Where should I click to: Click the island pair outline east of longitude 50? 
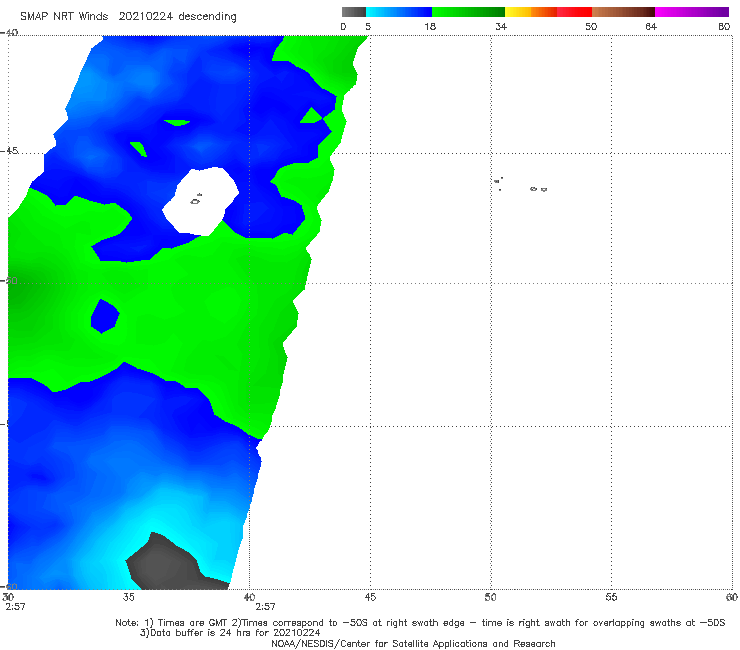538,189
